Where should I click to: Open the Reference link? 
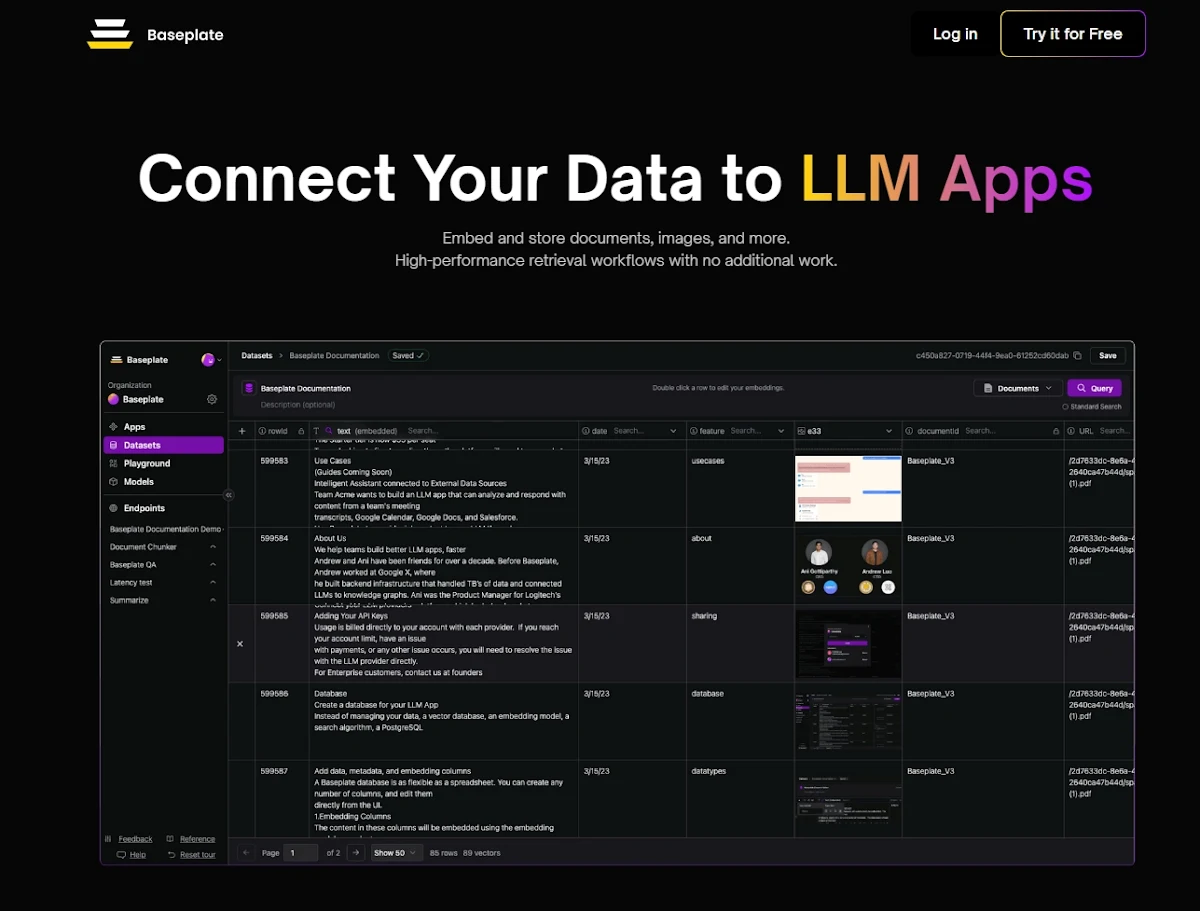pyautogui.click(x=197, y=839)
